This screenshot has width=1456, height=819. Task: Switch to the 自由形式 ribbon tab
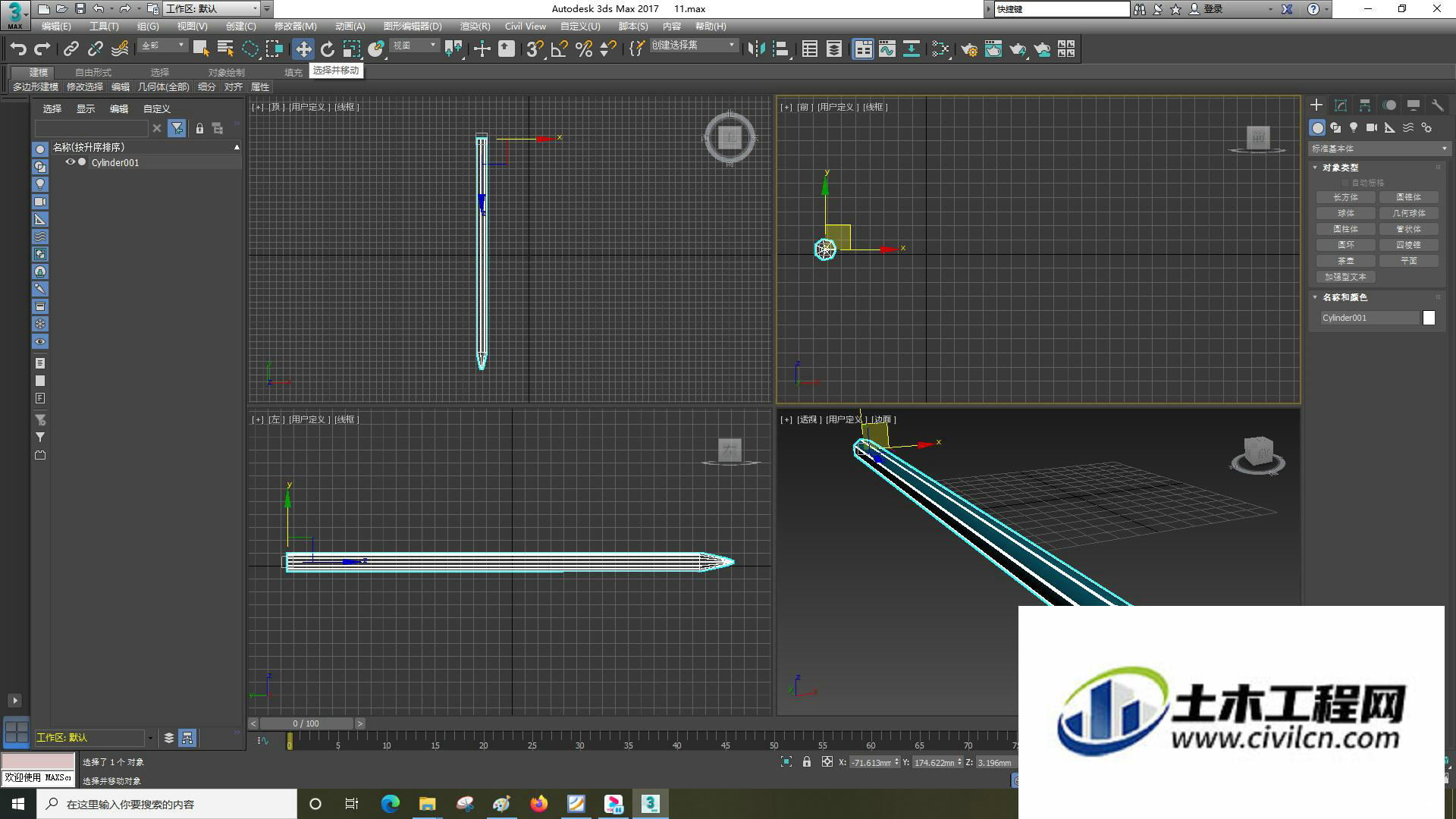tap(93, 73)
